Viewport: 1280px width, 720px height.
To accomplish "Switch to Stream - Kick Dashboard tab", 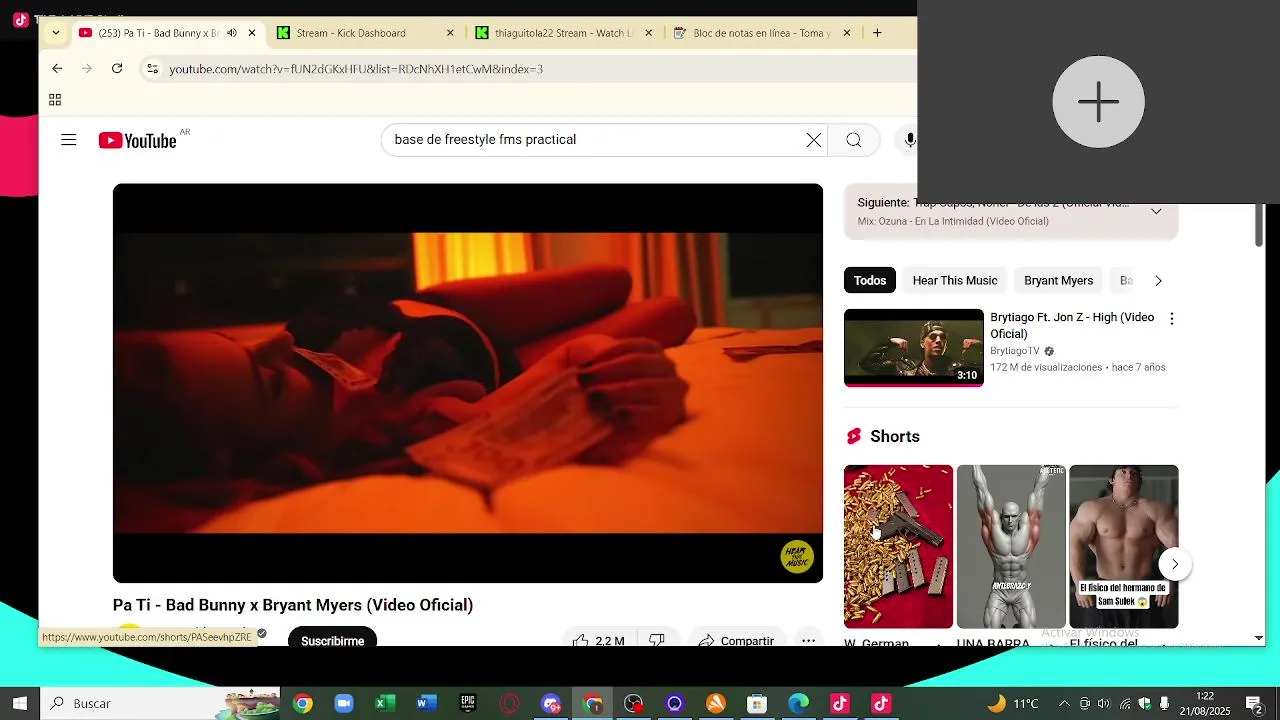I will [x=350, y=33].
